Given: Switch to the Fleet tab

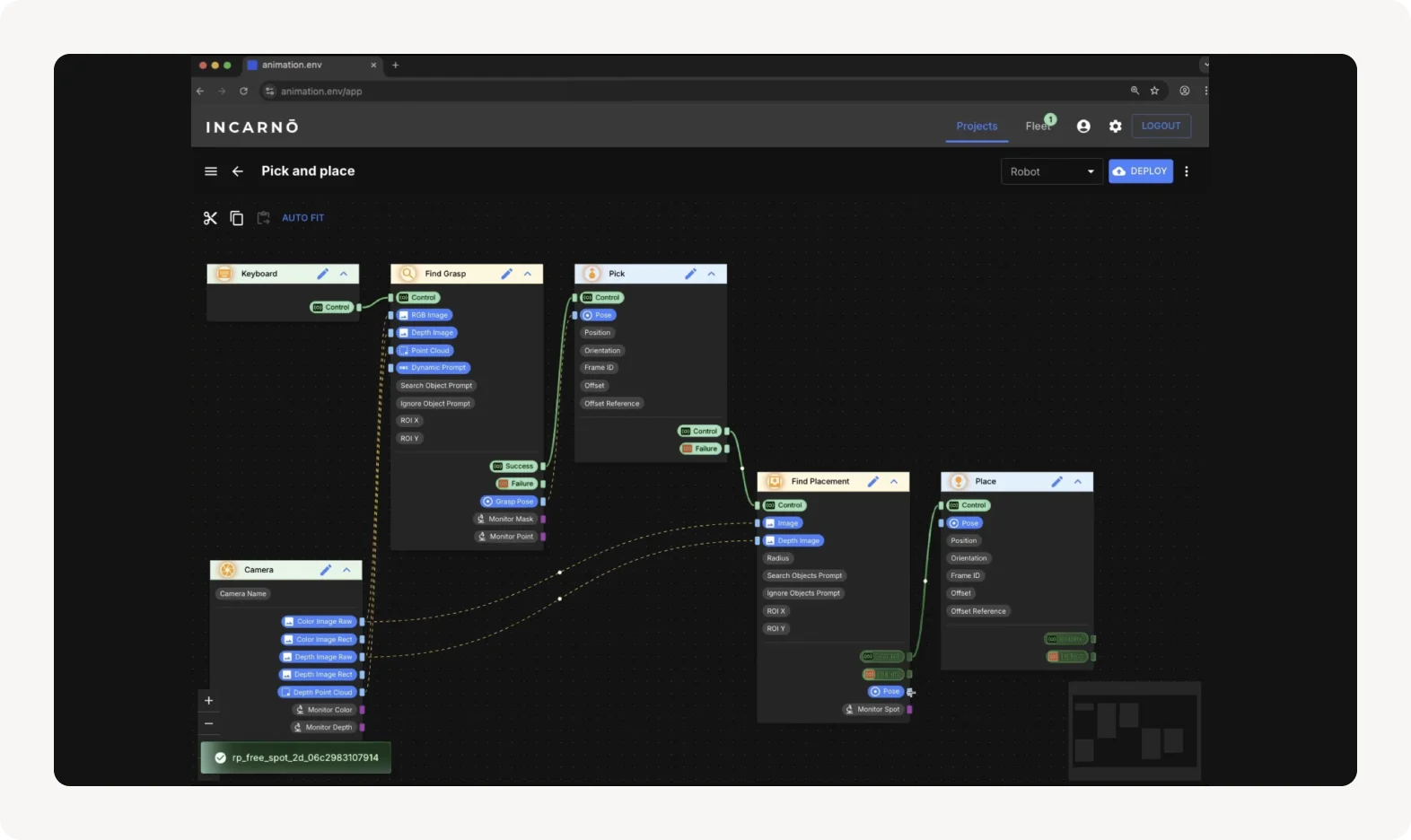Looking at the screenshot, I should click(1039, 127).
